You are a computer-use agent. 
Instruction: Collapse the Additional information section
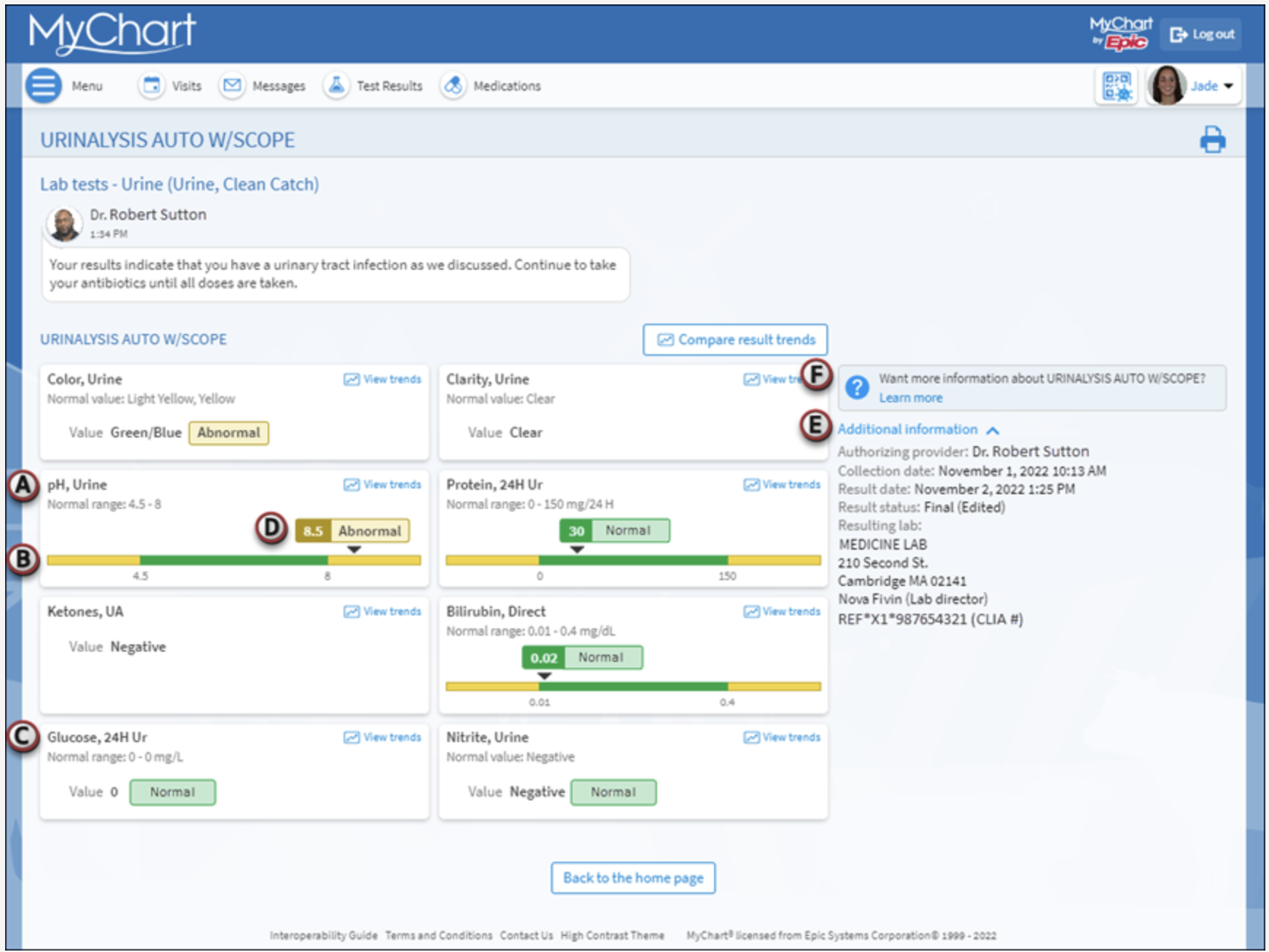(992, 430)
